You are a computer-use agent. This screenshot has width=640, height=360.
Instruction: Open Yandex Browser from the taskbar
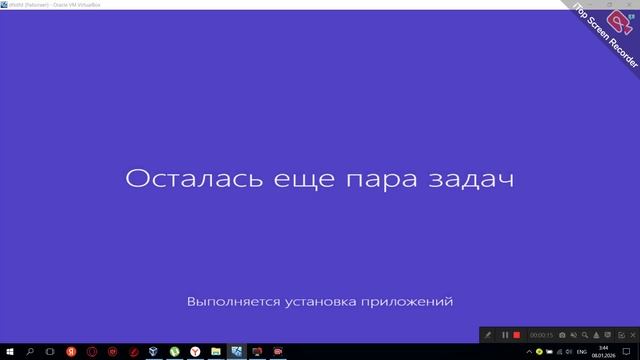click(x=195, y=351)
